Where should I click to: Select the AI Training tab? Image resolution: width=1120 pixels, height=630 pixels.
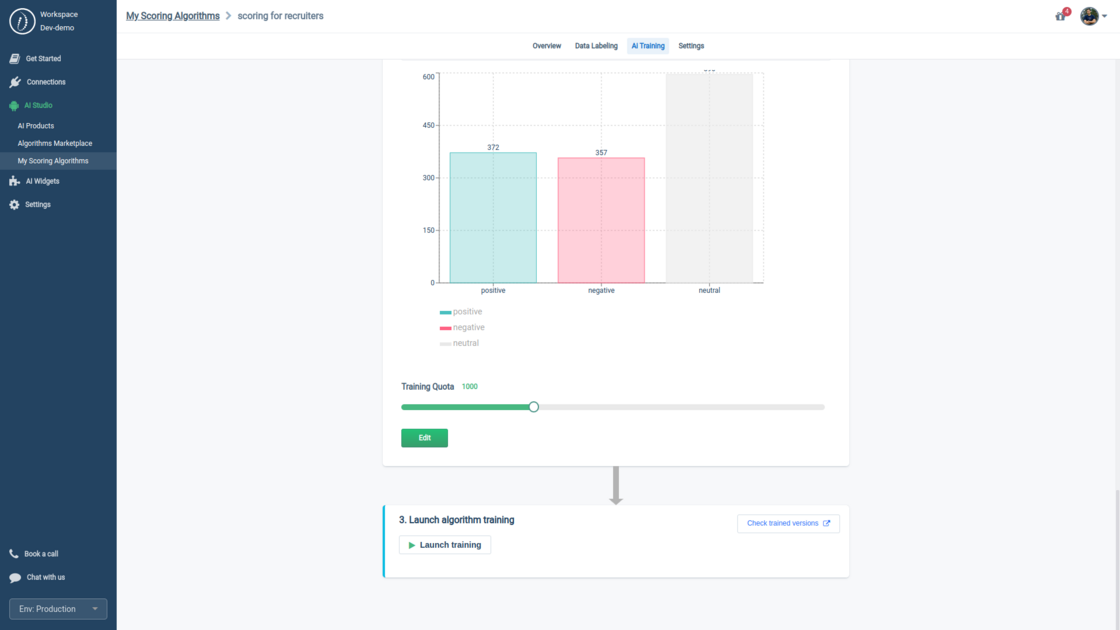tap(648, 46)
